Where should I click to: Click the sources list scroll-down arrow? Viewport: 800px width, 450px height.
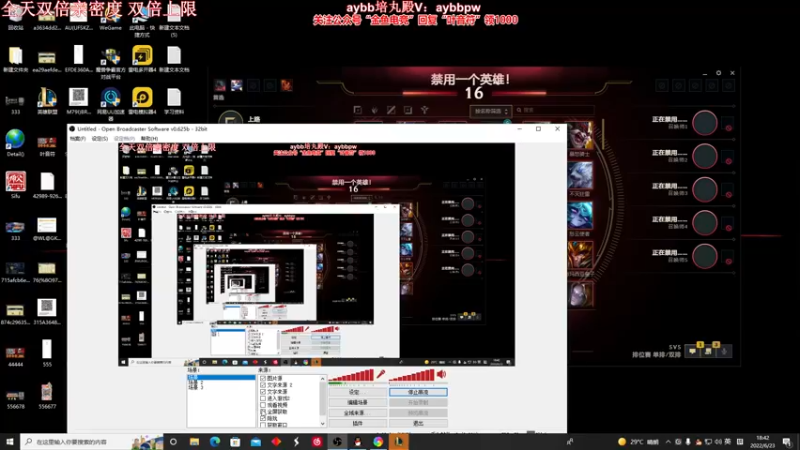[322, 423]
